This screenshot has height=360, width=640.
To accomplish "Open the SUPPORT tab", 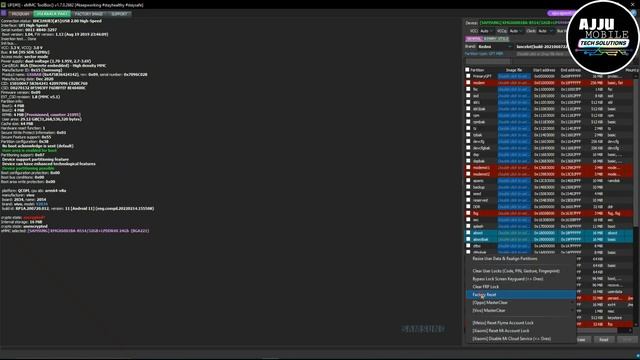I will (x=119, y=14).
